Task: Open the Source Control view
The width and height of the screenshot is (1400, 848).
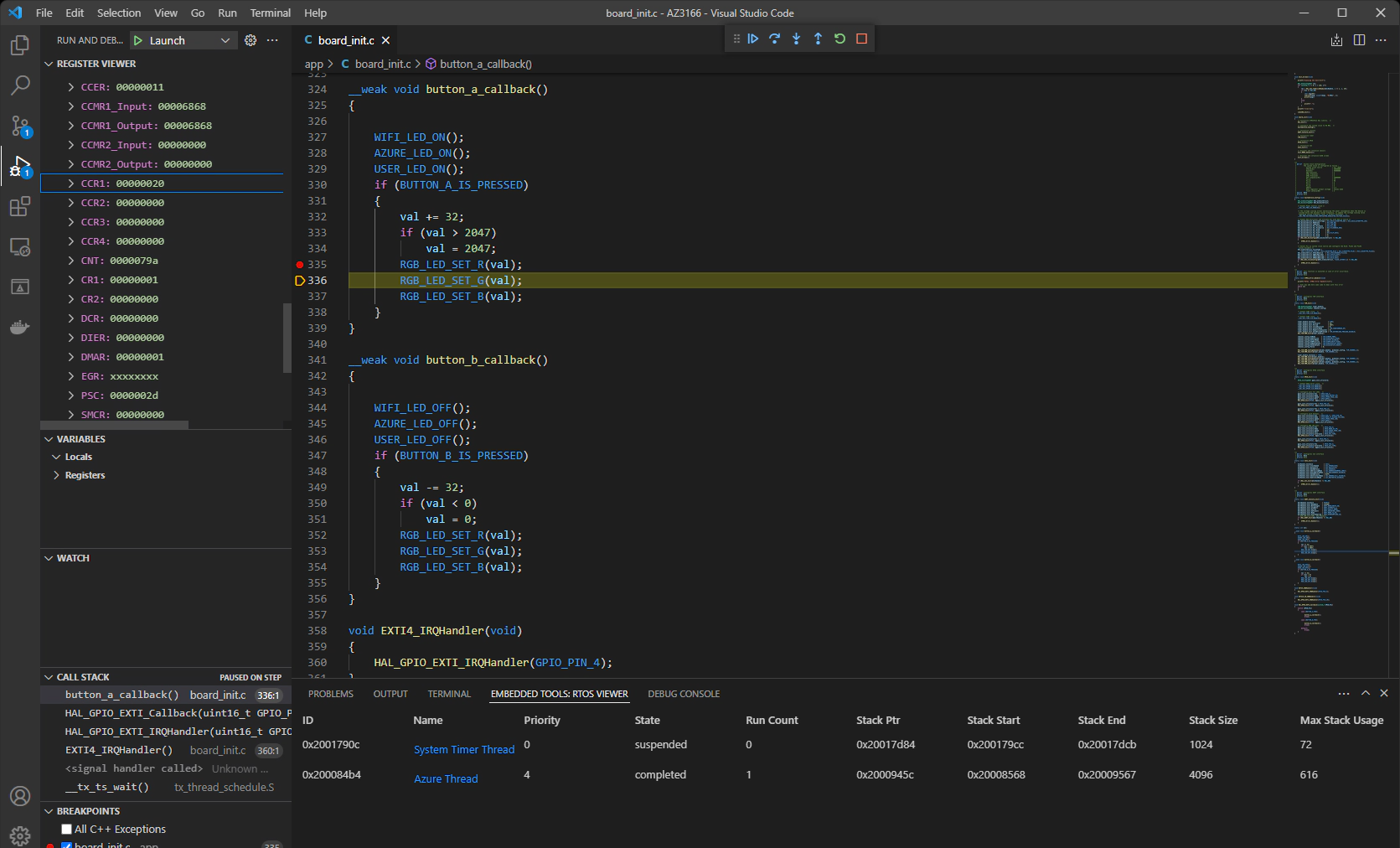Action: [x=20, y=126]
